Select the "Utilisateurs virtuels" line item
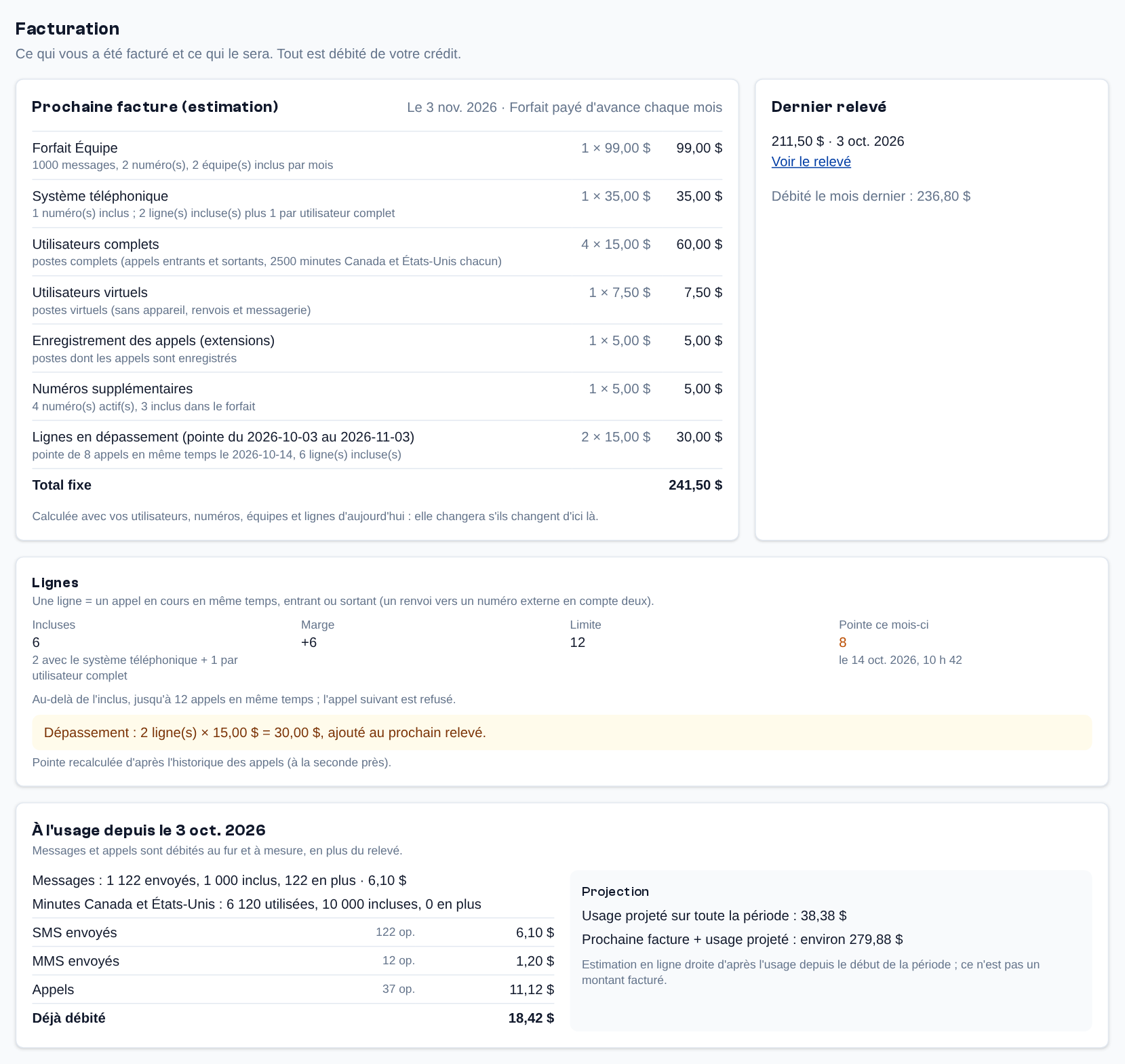This screenshot has height=1064, width=1125. point(377,300)
